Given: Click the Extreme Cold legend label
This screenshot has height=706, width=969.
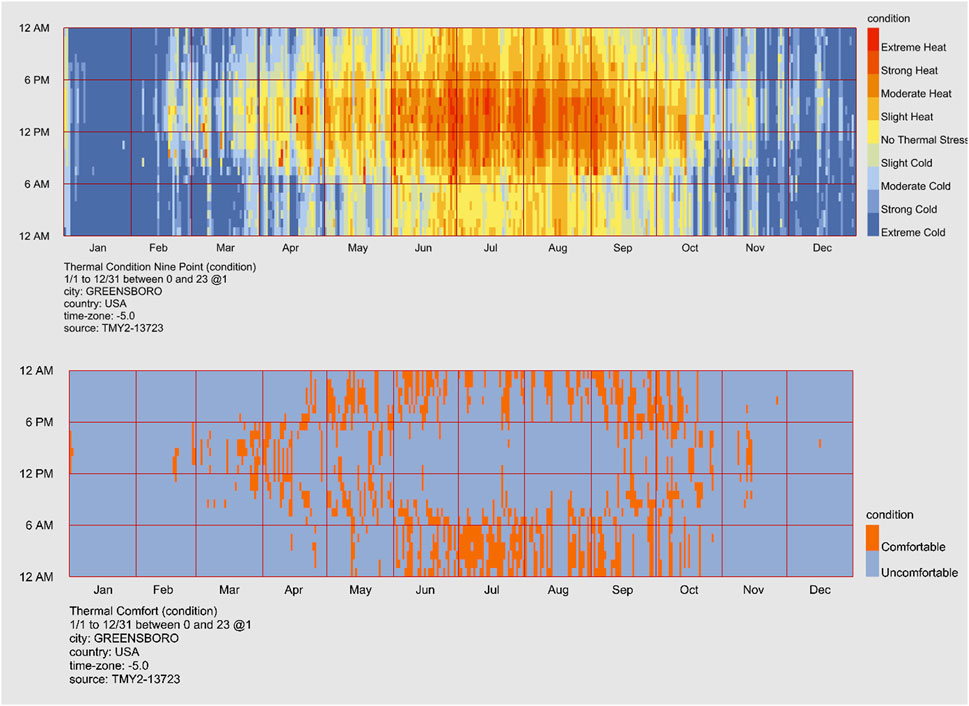Looking at the screenshot, I should pyautogui.click(x=913, y=233).
